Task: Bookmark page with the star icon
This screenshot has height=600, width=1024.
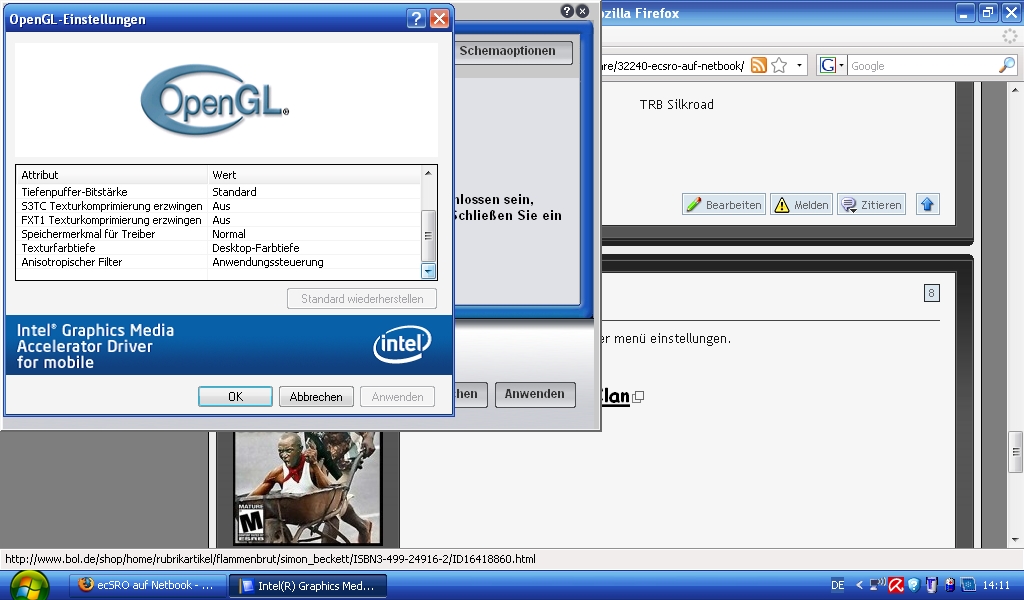Action: 779,66
